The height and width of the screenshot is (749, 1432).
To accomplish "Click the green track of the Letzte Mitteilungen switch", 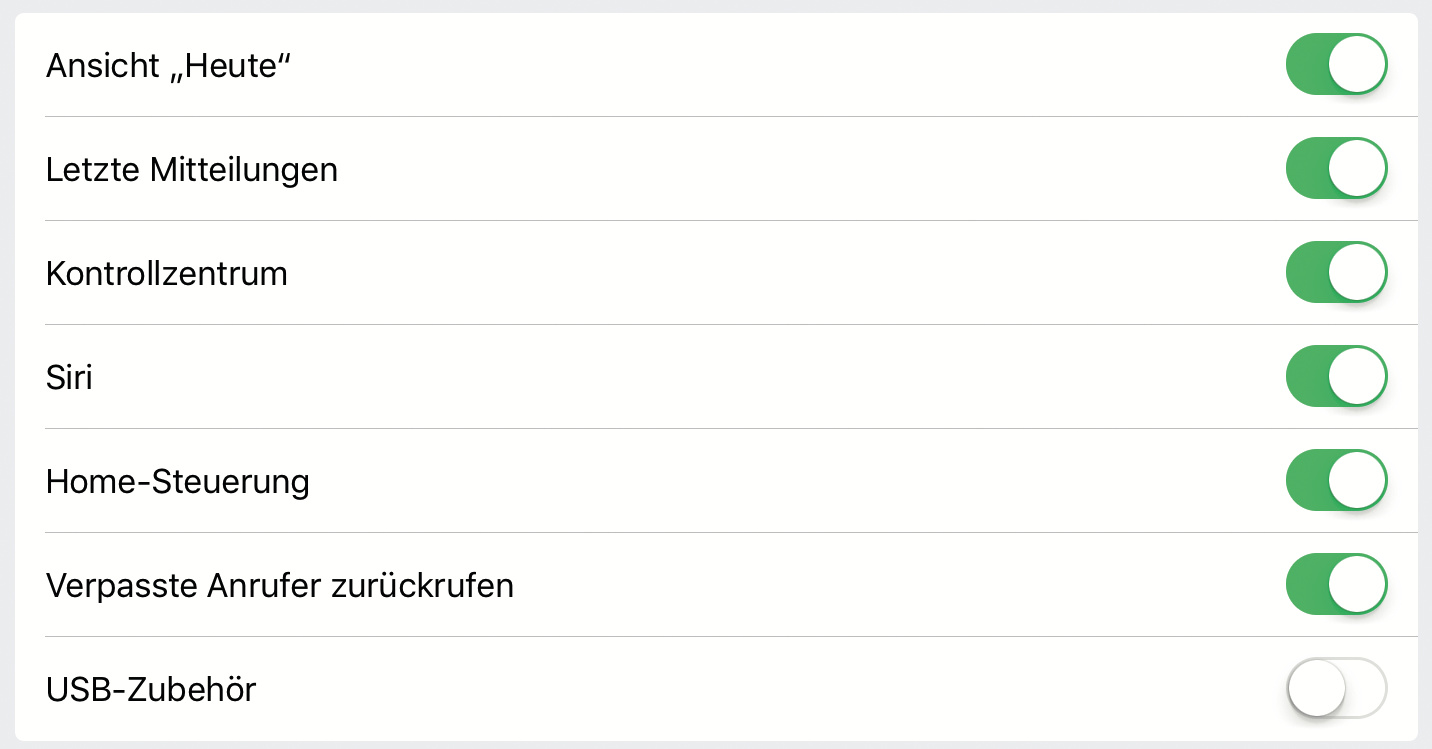I will pyautogui.click(x=1305, y=169).
